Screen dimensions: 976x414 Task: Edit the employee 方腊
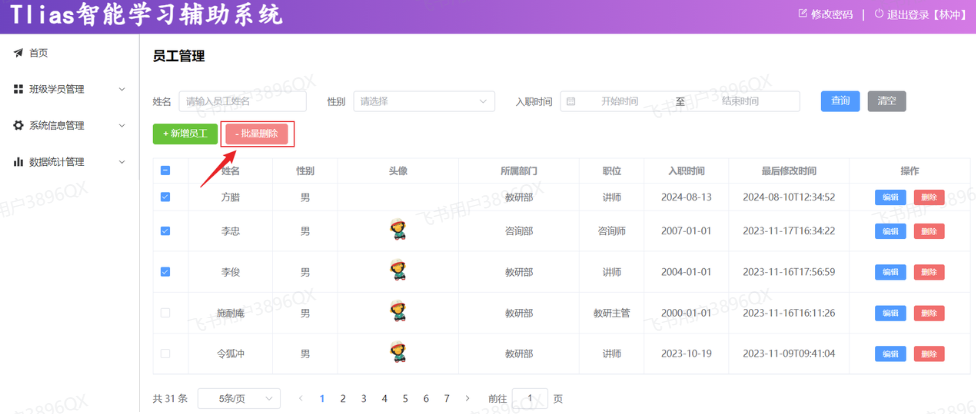(891, 197)
